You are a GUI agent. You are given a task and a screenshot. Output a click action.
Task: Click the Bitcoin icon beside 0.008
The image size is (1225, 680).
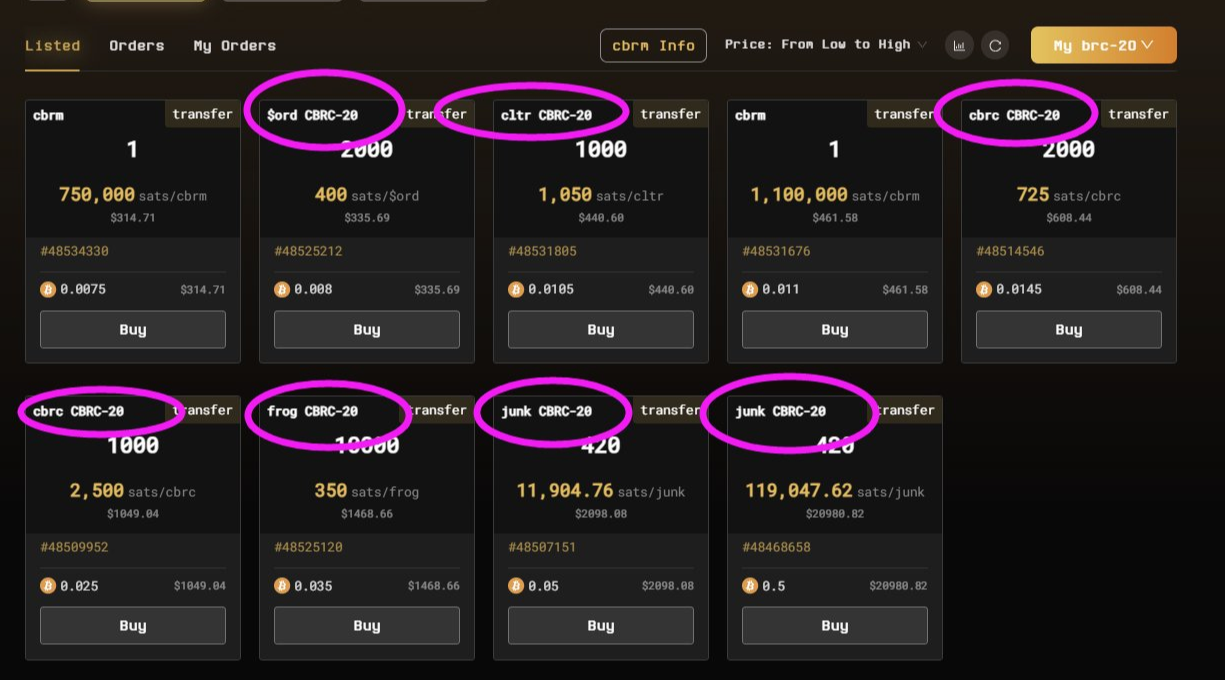coord(281,290)
